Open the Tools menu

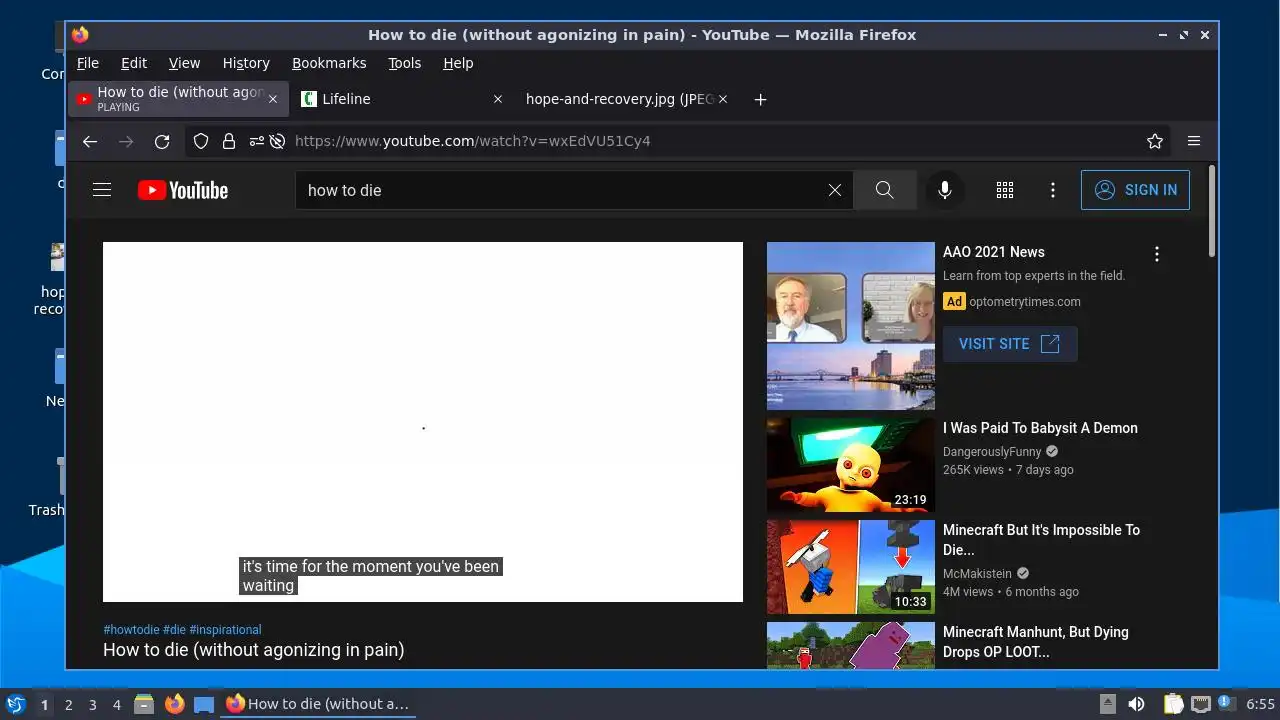tap(405, 63)
